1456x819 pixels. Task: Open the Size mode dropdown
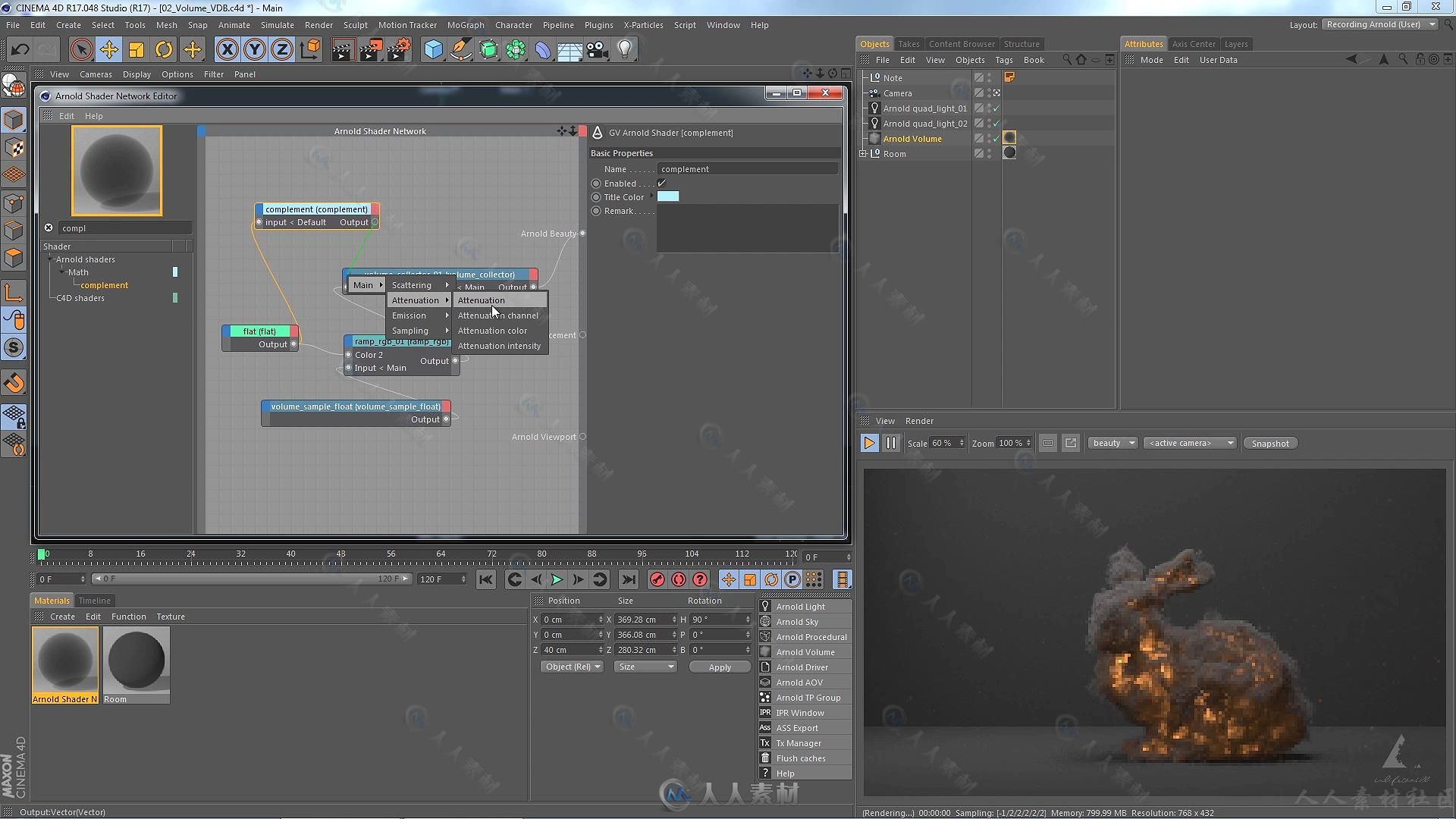click(645, 667)
